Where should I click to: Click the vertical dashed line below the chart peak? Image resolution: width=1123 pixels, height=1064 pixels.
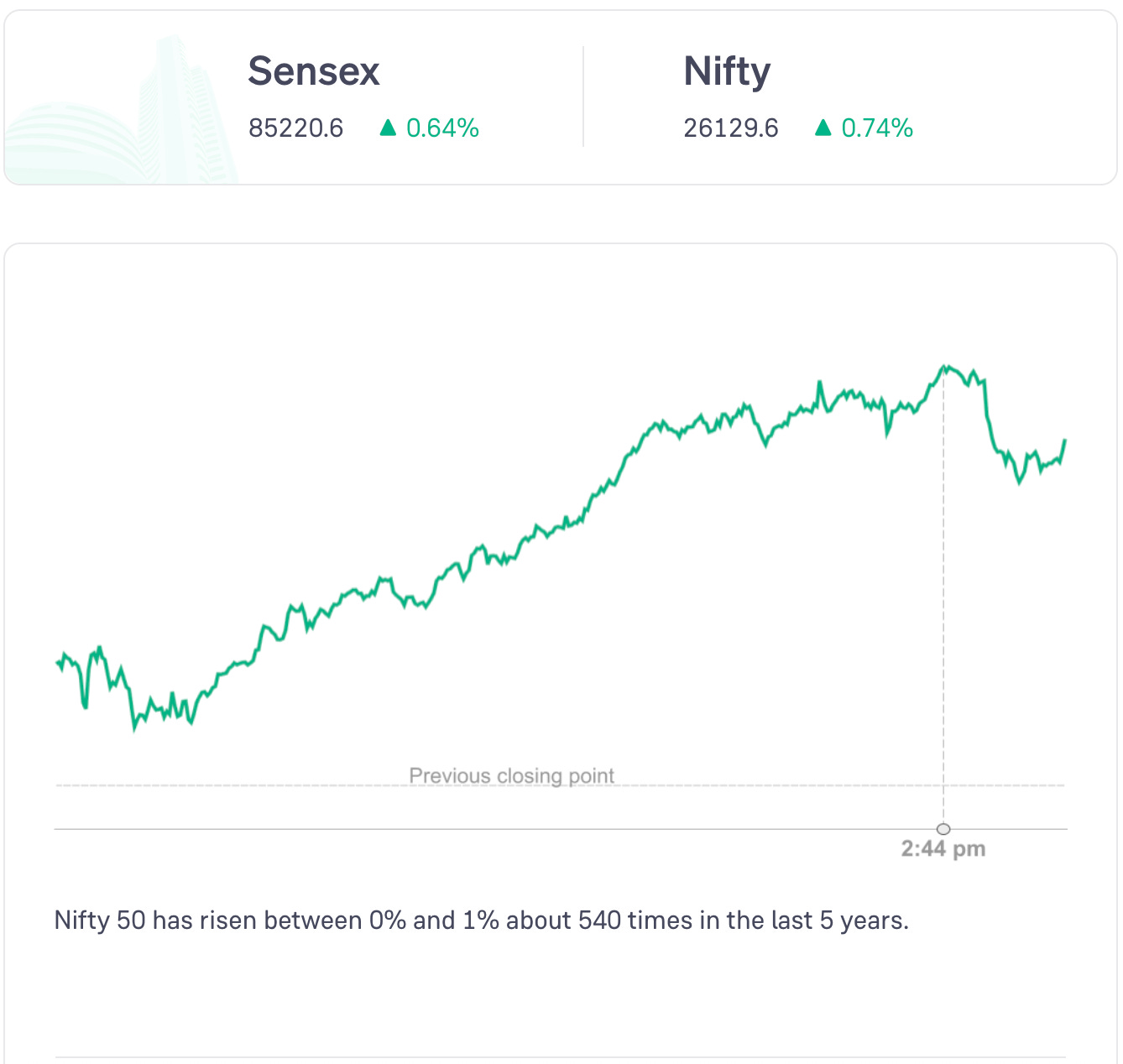pos(943,587)
